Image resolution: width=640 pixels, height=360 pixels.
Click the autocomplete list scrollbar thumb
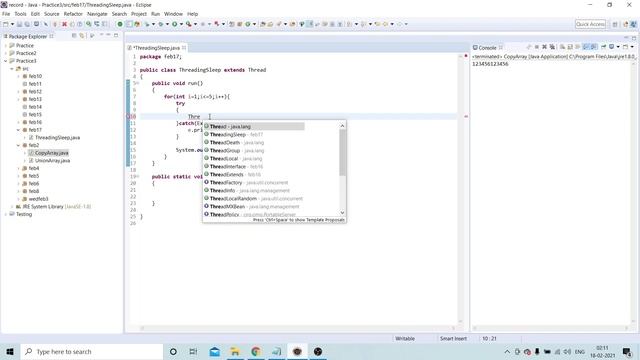click(x=342, y=153)
